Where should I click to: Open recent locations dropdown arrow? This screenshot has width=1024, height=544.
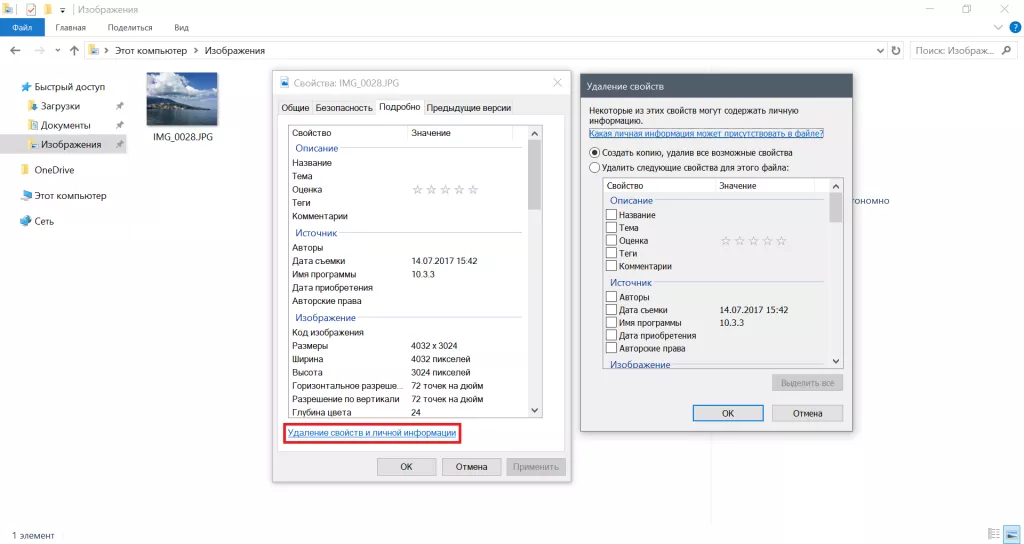coord(57,50)
